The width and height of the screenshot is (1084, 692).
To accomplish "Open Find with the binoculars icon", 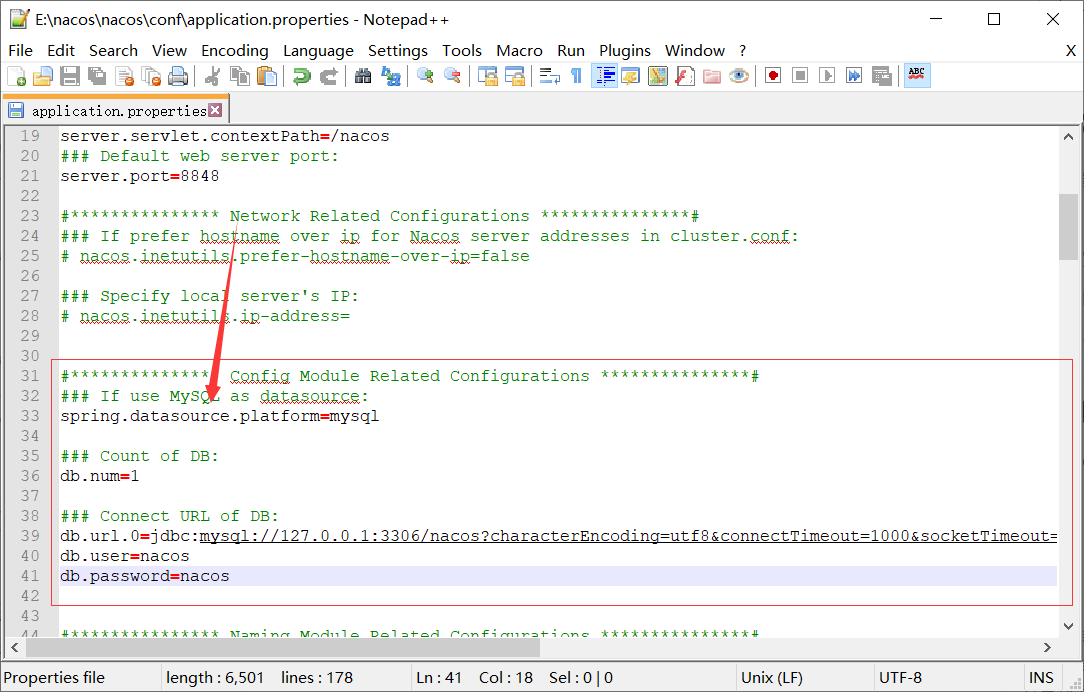I will [363, 75].
